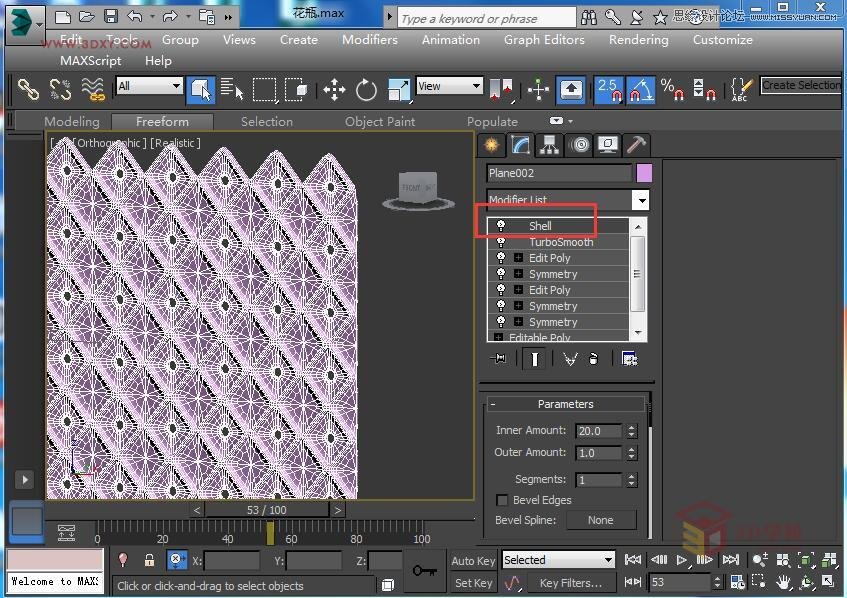Viewport: 847px width, 598px height.
Task: Open the Utilities hammer panel tab
Action: pyautogui.click(x=635, y=145)
